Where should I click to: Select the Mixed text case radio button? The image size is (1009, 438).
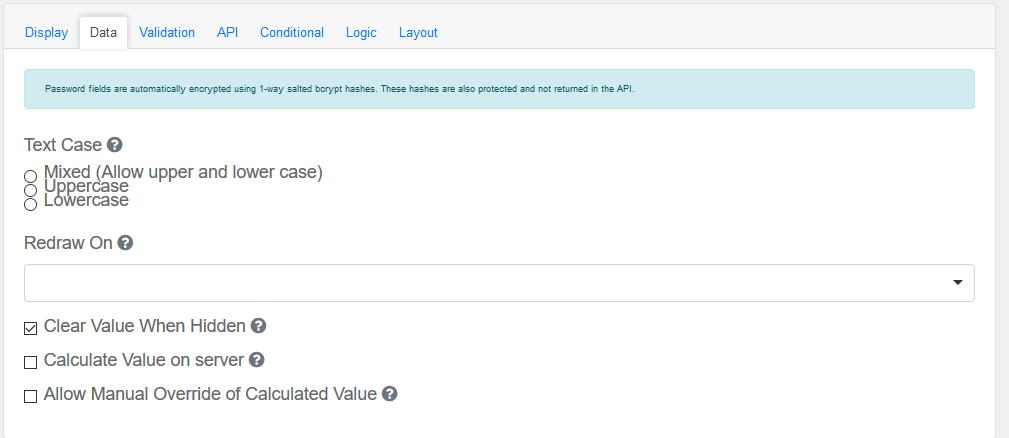[x=31, y=176]
